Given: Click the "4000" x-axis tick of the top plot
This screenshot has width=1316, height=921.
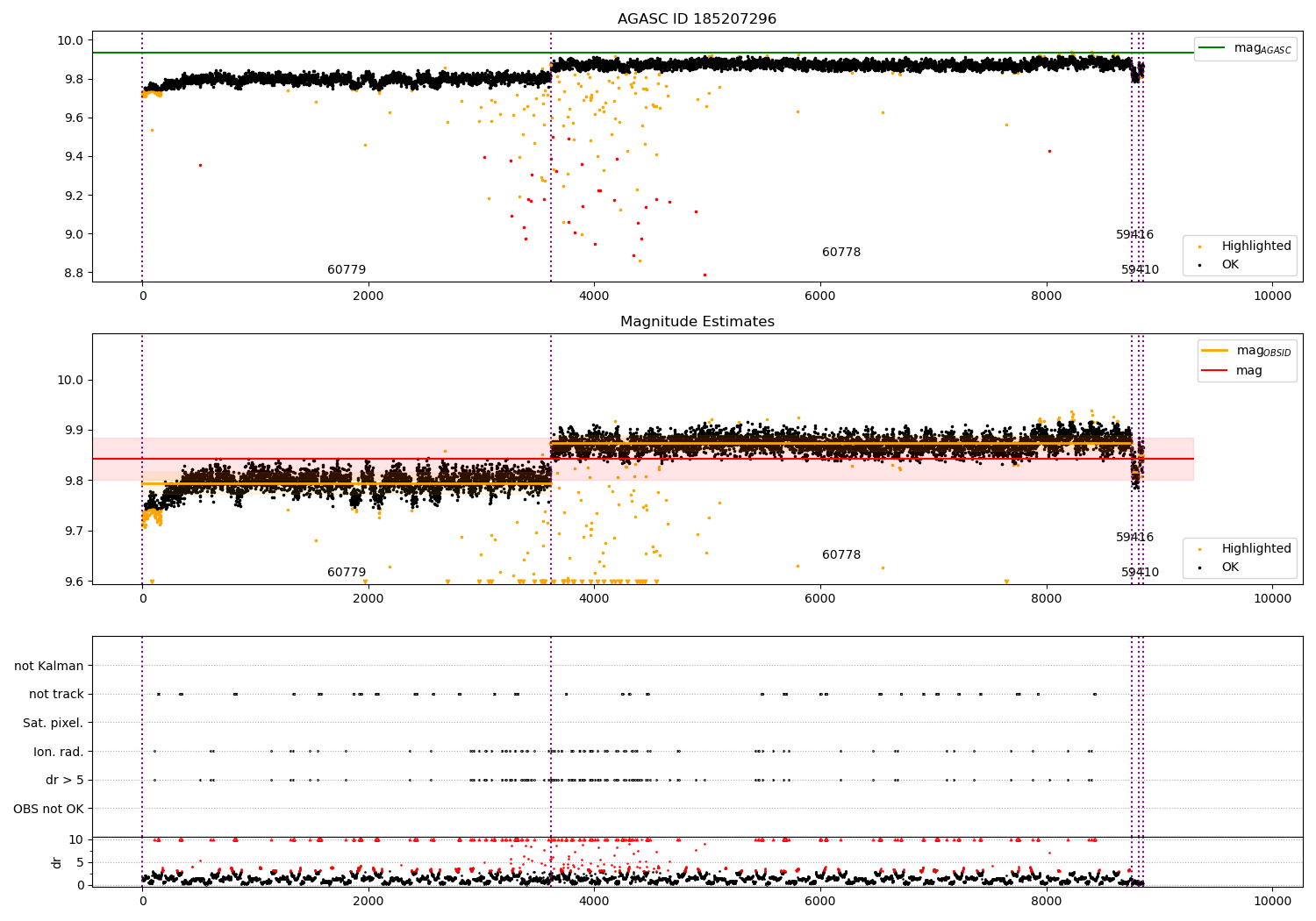Looking at the screenshot, I should [x=594, y=296].
